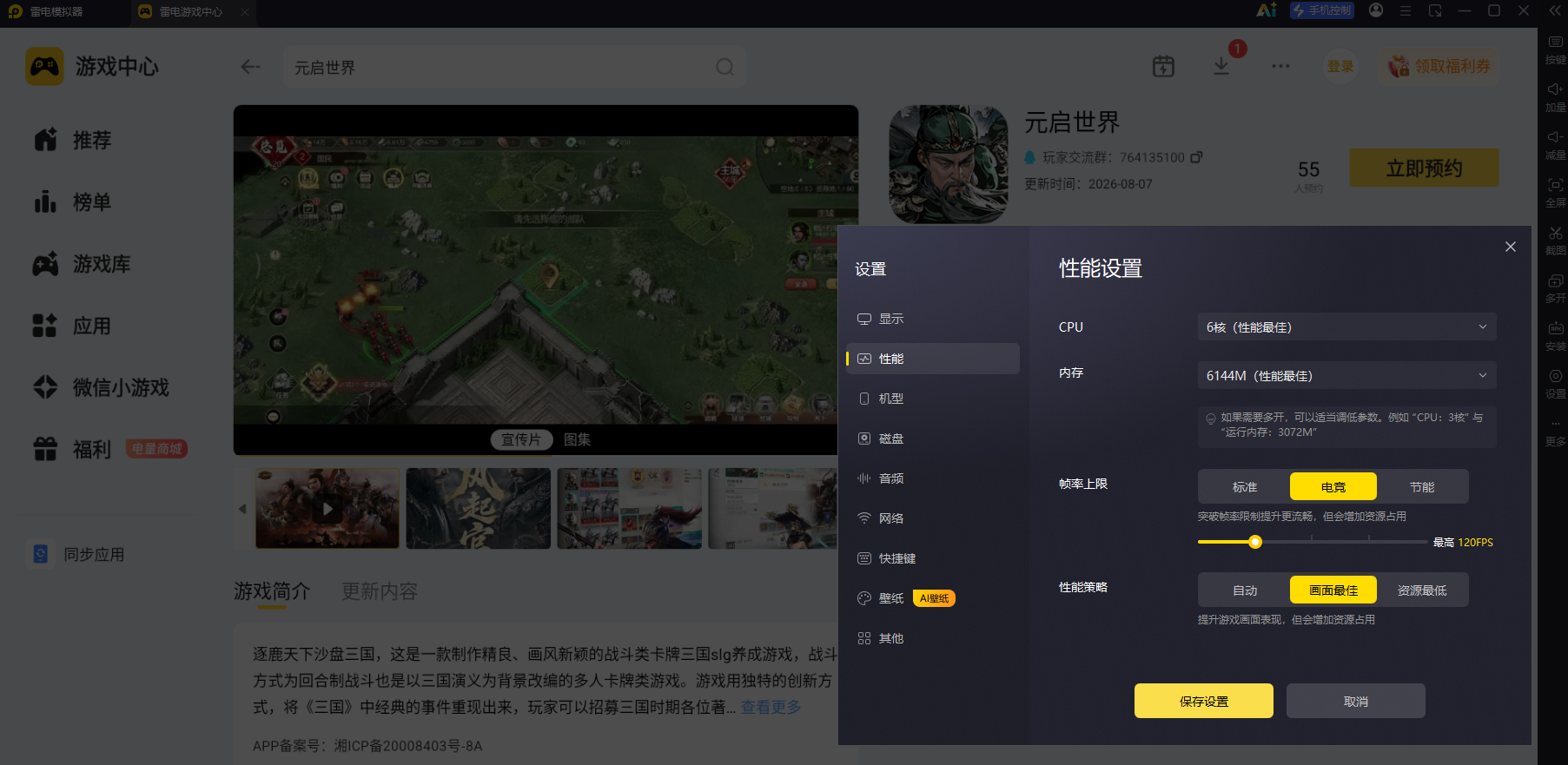Switch to the 更新内容 tab

coord(379,591)
